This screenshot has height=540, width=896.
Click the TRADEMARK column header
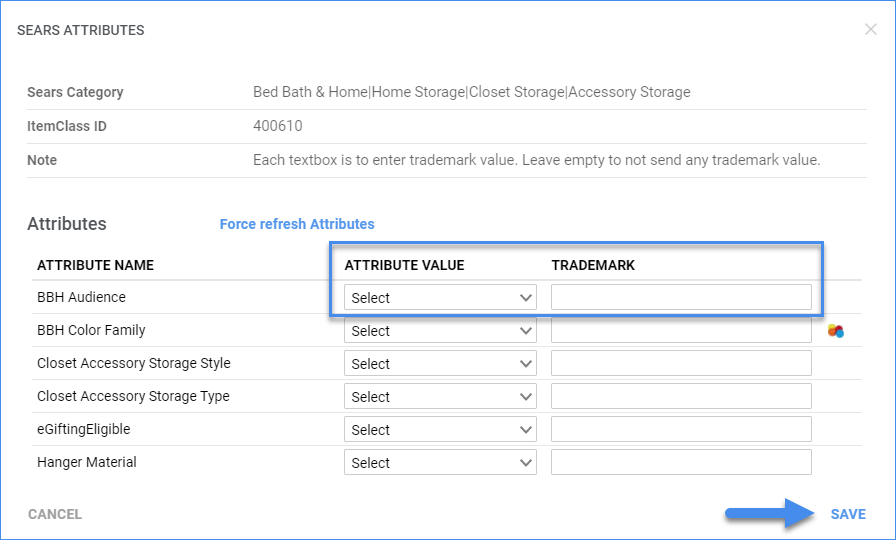pyautogui.click(x=593, y=265)
